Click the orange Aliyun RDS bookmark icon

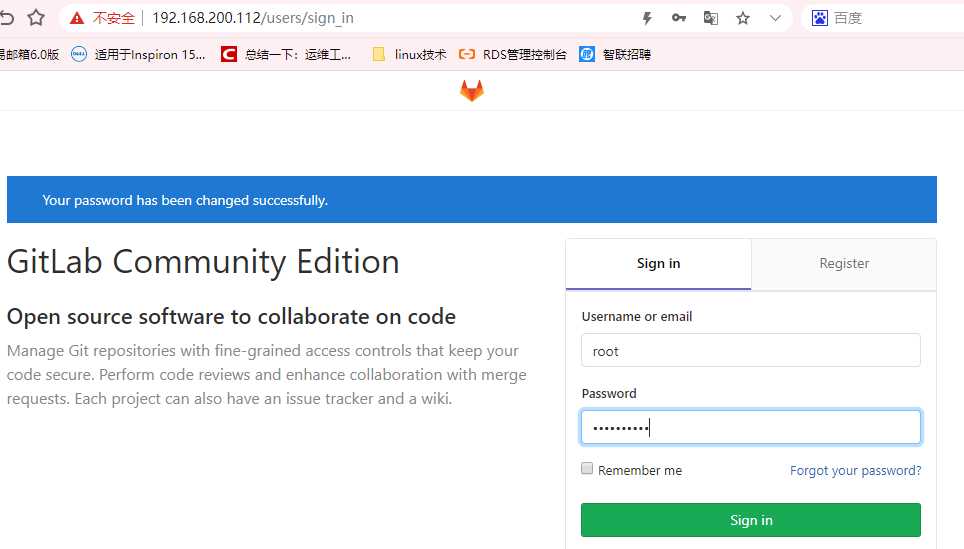(x=467, y=54)
